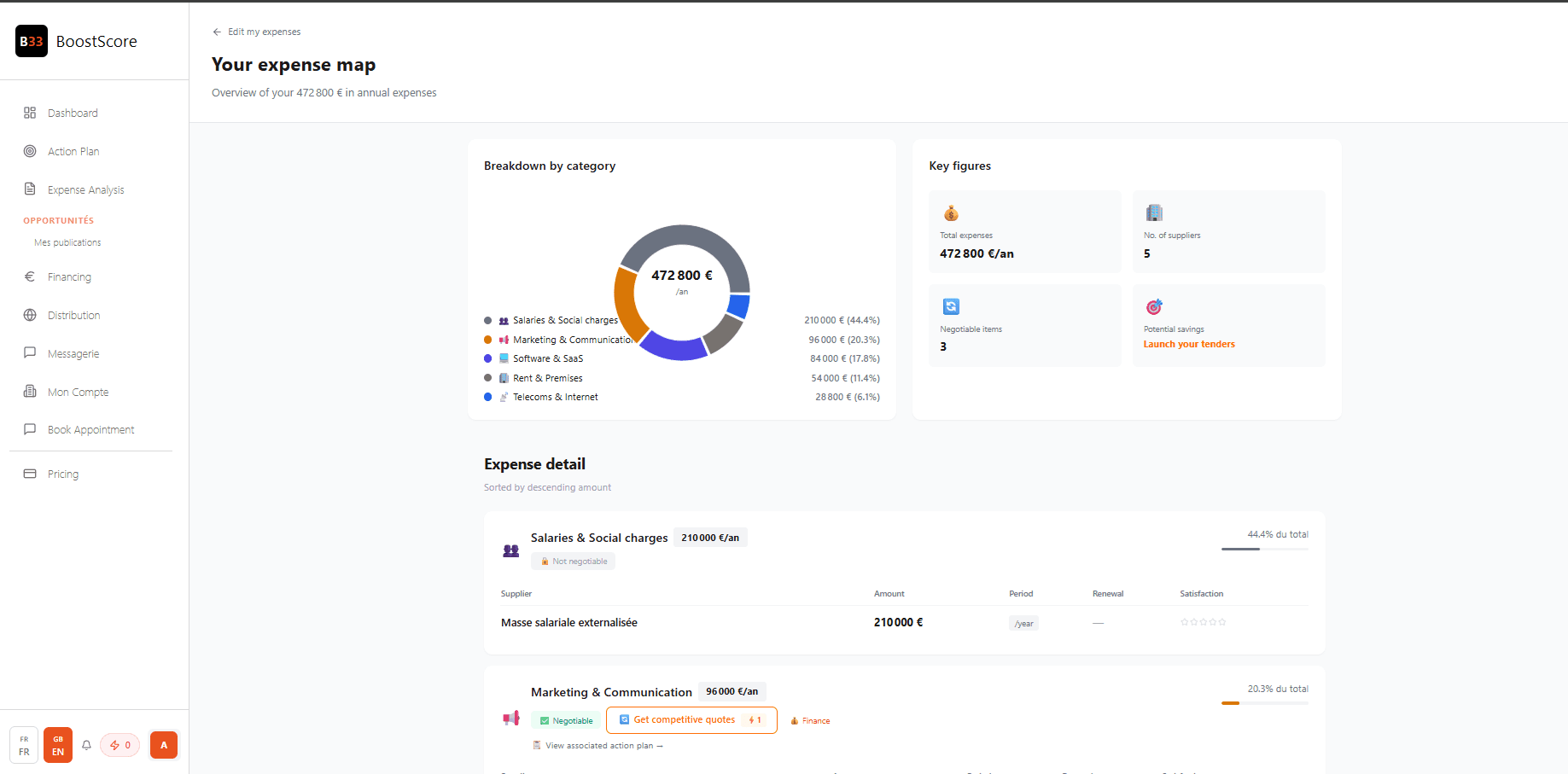Viewport: 1568px width, 774px height.
Task: Open Mon Compte in the sidebar
Action: coord(78,392)
